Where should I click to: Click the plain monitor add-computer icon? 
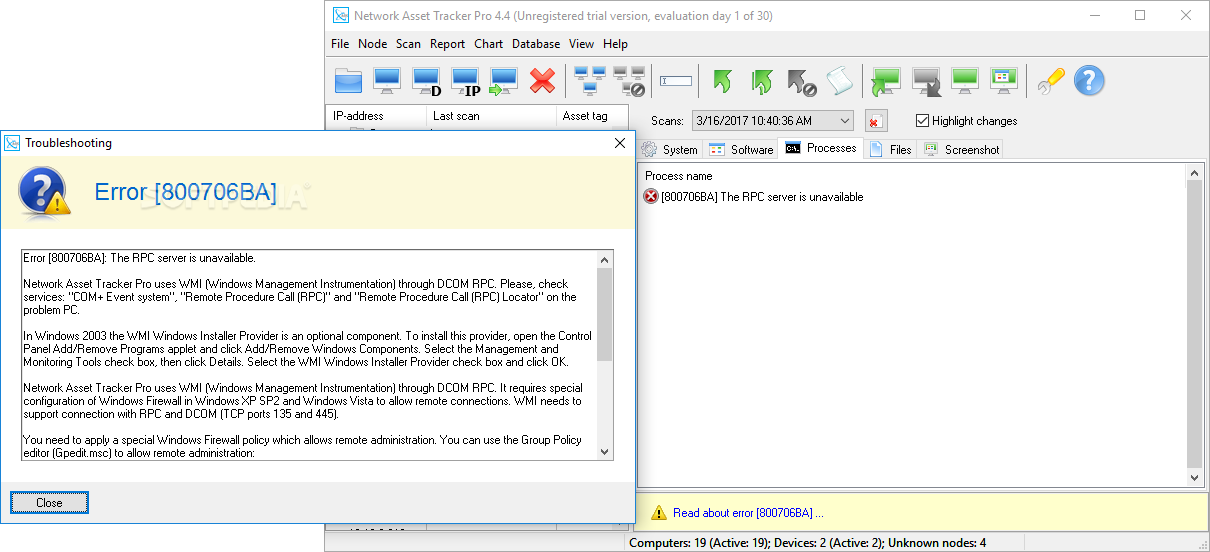click(x=387, y=81)
